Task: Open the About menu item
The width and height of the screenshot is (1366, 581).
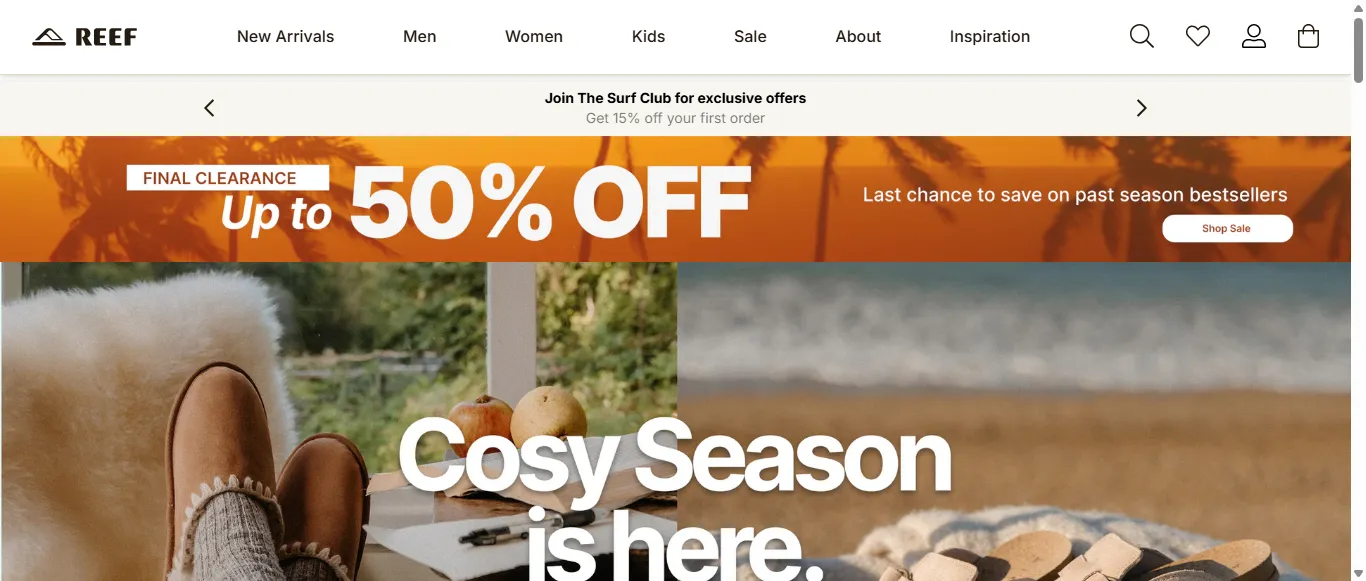Action: click(858, 37)
